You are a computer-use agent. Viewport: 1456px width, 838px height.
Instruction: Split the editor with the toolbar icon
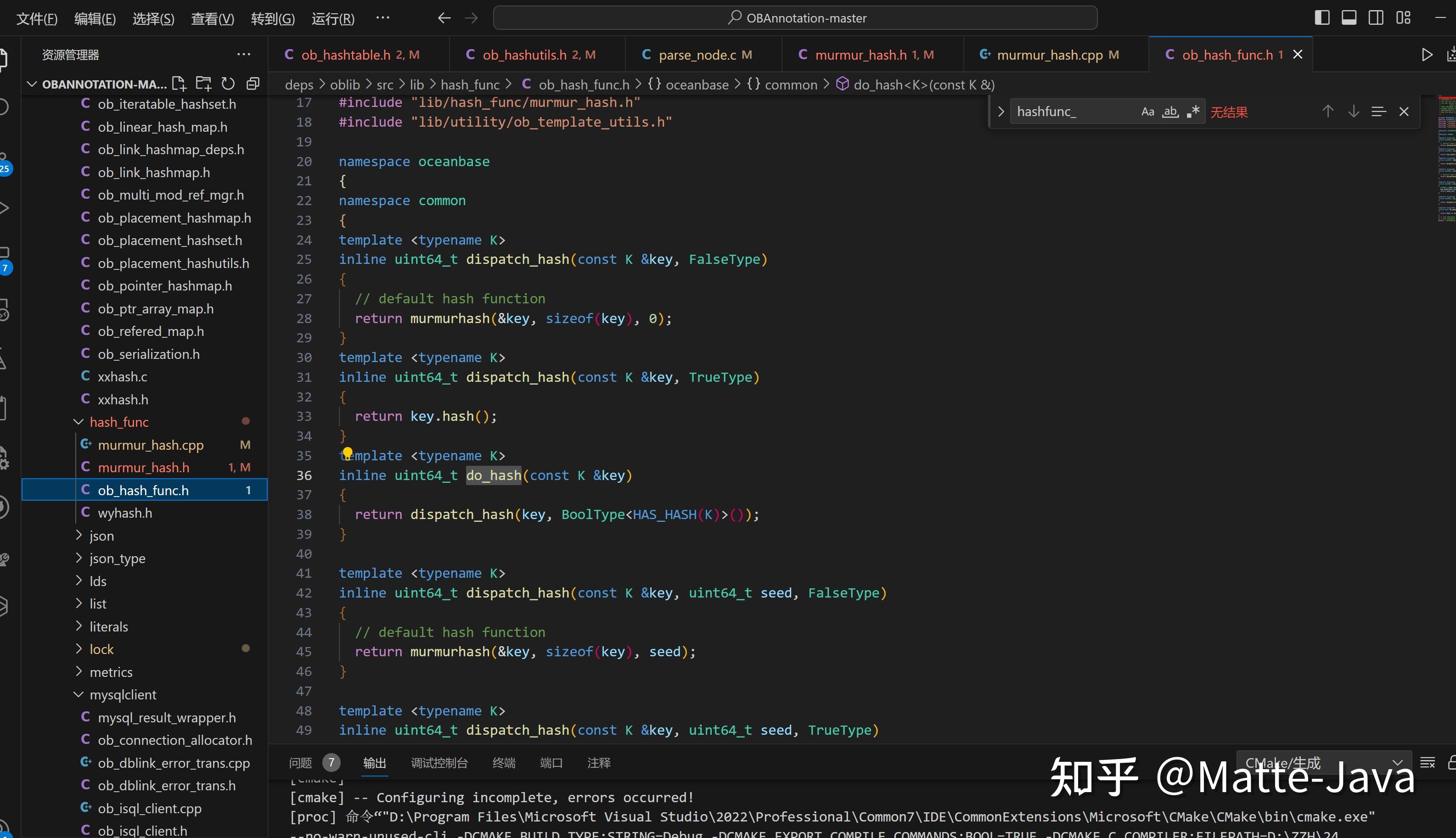(x=1376, y=18)
